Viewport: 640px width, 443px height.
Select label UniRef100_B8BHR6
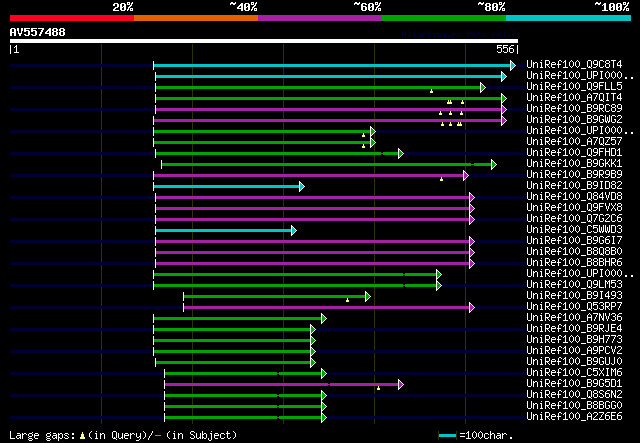coord(574,263)
